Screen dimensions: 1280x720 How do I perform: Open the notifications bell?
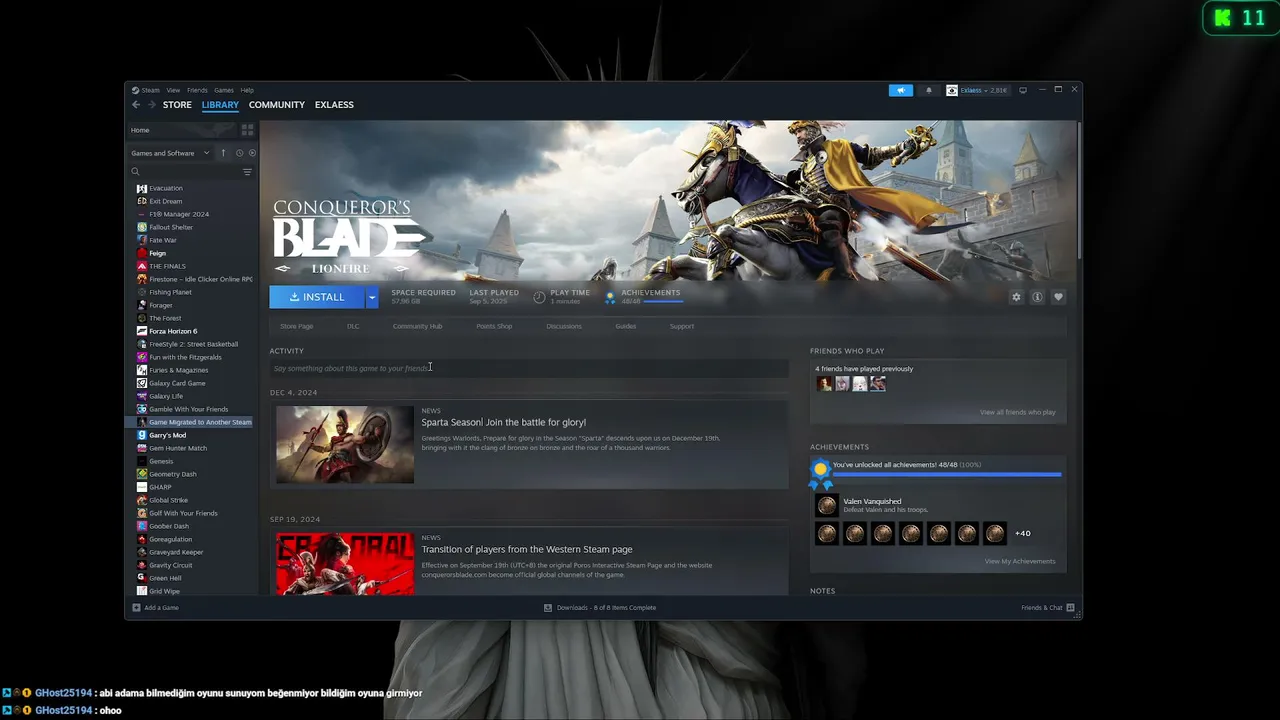tap(928, 90)
